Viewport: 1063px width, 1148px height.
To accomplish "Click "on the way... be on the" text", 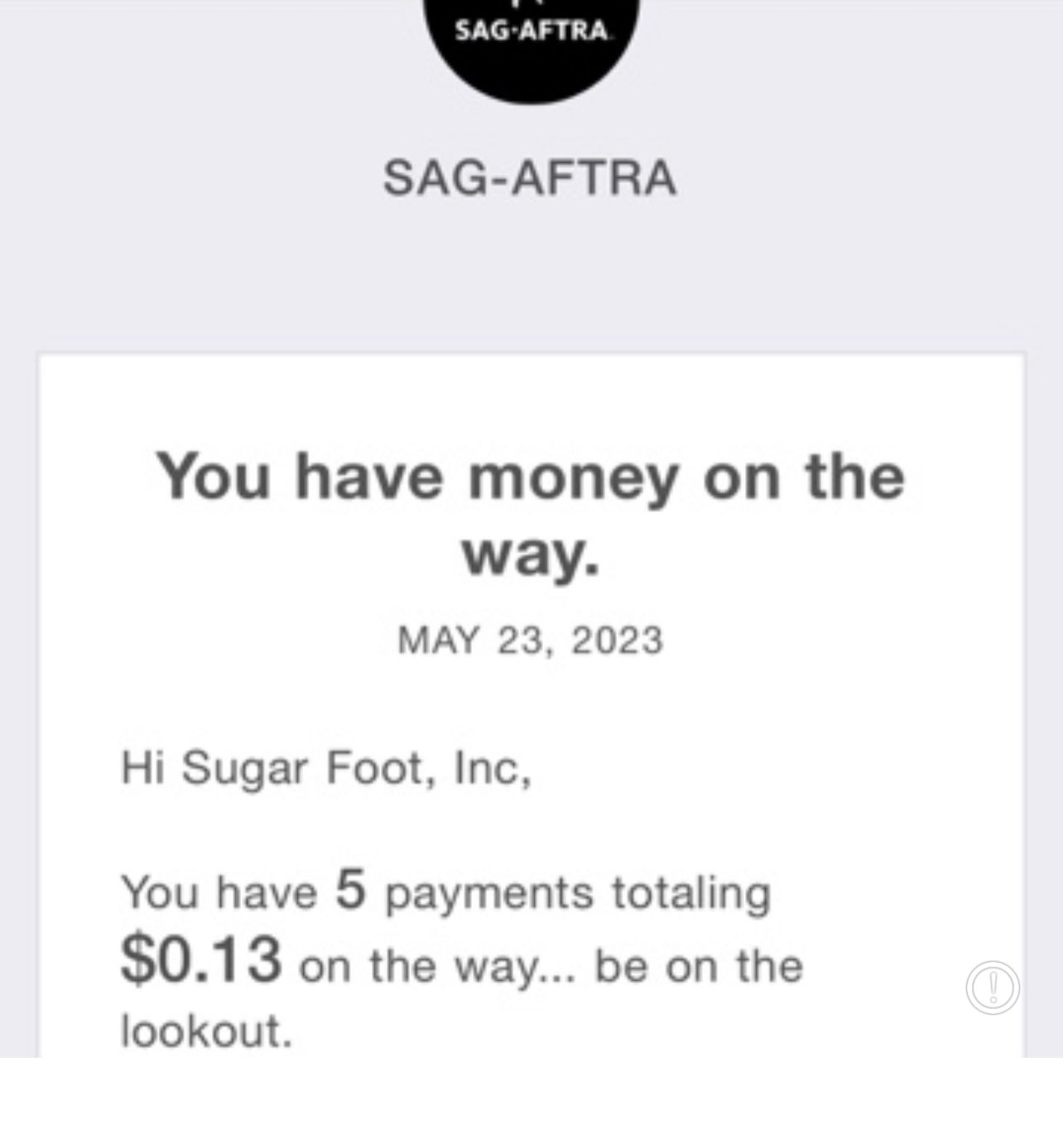I will click(551, 966).
